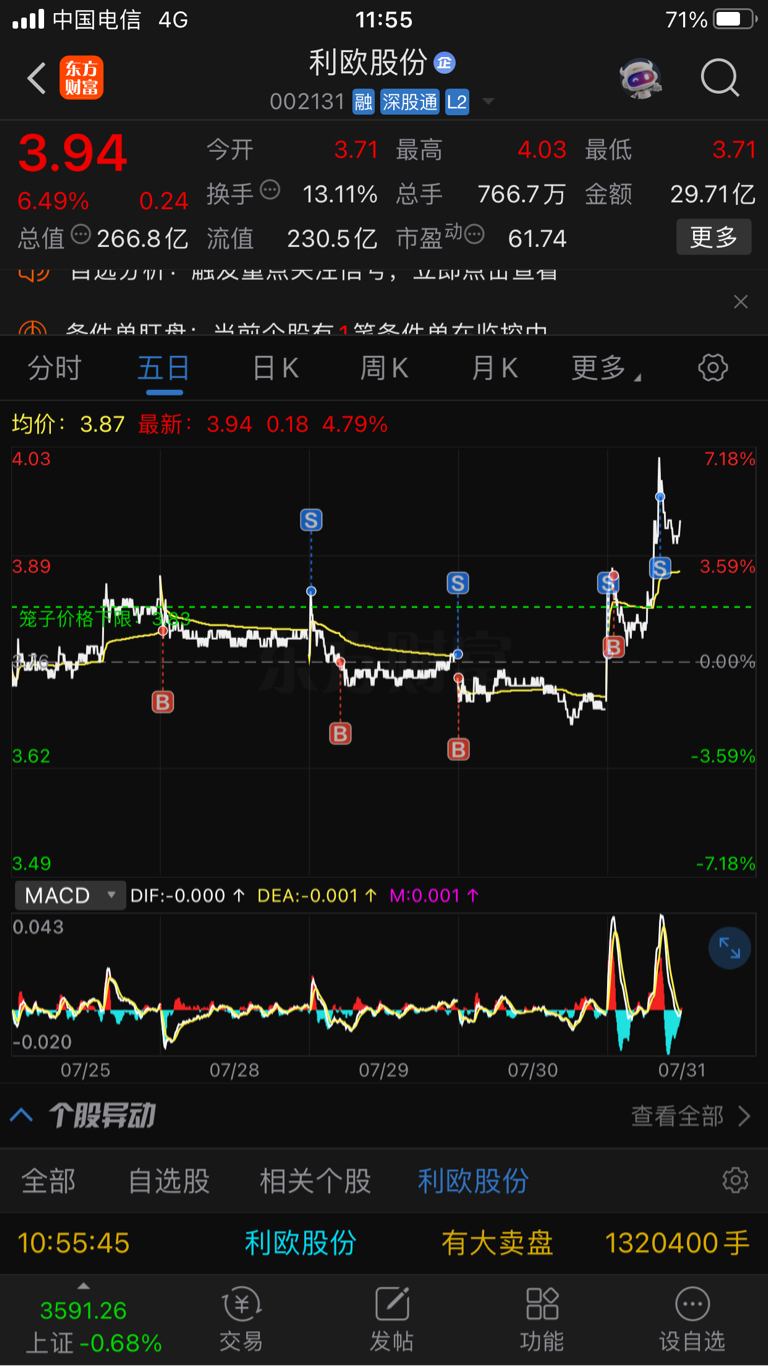Image resolution: width=768 pixels, height=1366 pixels.
Task: Open the robot assistant avatar
Action: click(x=641, y=78)
